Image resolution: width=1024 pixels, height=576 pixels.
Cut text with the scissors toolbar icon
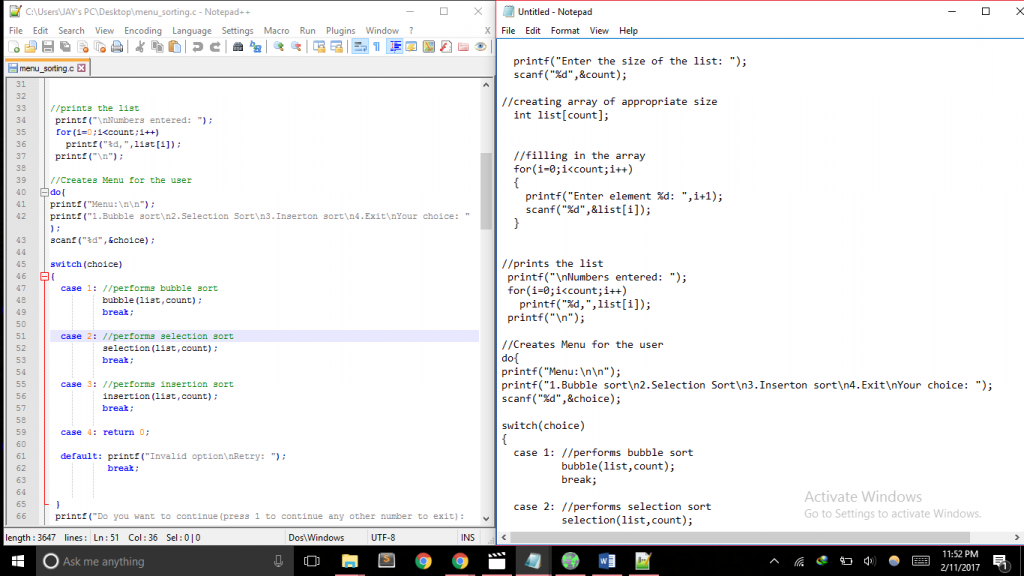pyautogui.click(x=139, y=45)
